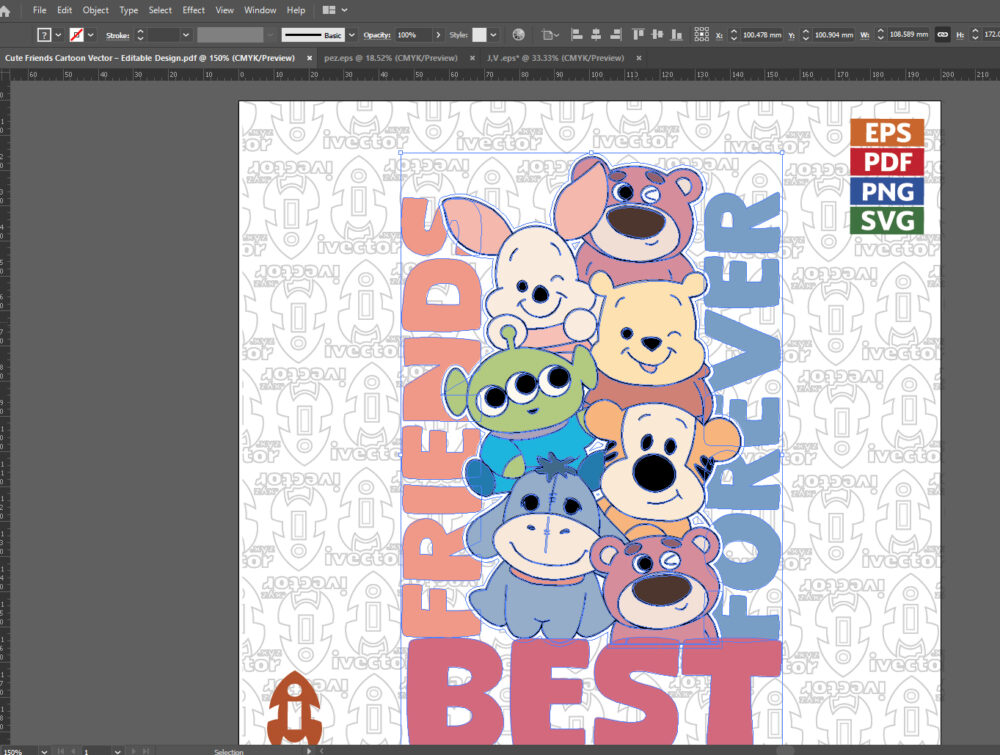Click the X value field 100.478 mm
Viewport: 1000px width, 755px height.
tap(761, 35)
